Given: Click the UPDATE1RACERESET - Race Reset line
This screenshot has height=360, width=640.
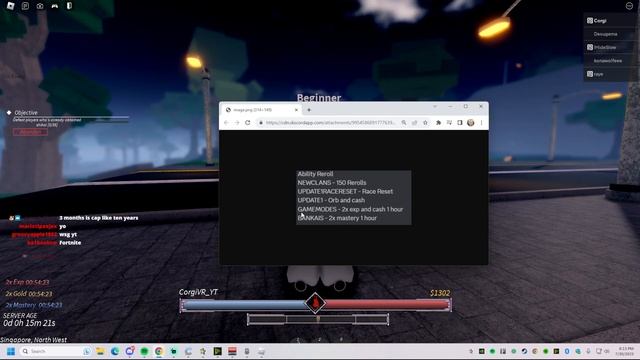Looking at the screenshot, I should [x=345, y=191].
